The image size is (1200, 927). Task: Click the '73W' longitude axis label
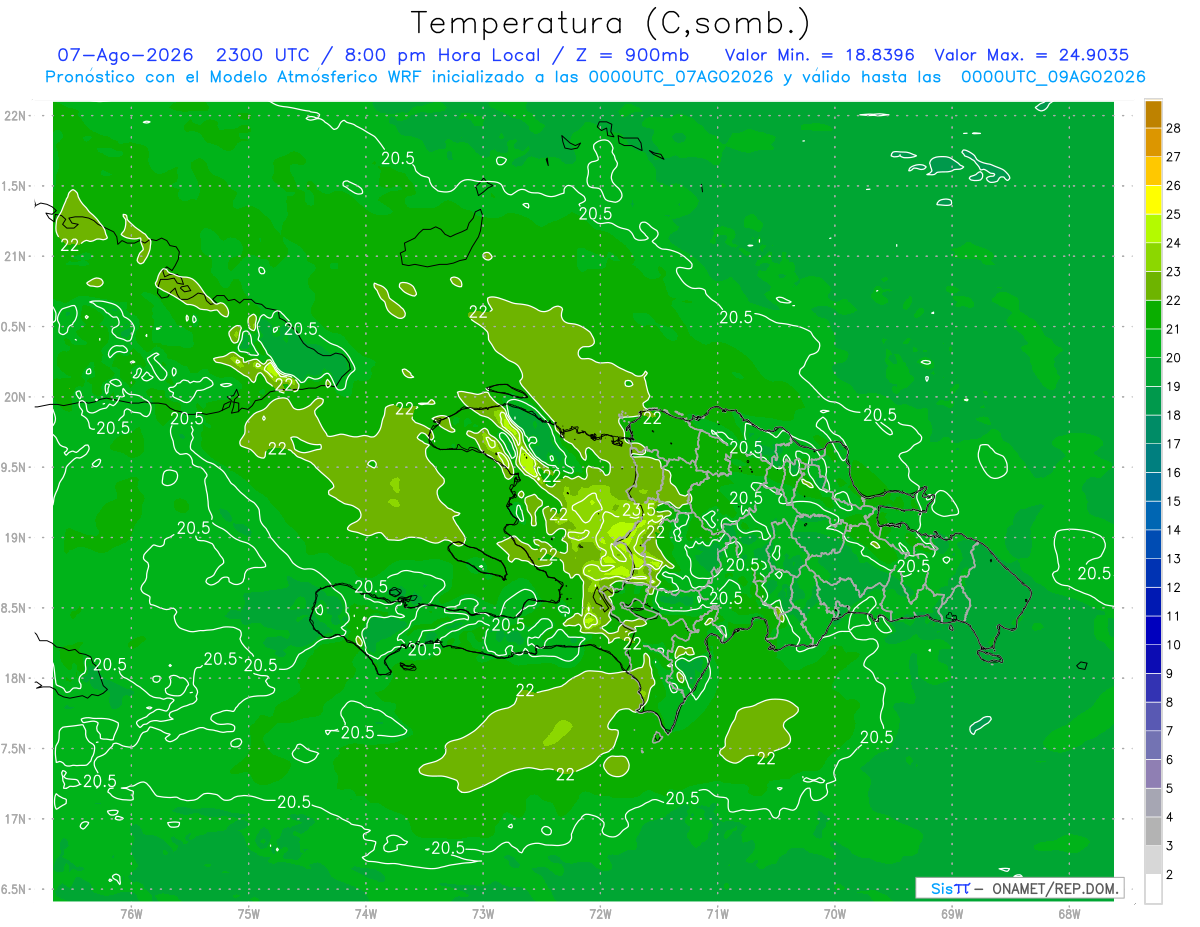pyautogui.click(x=483, y=913)
